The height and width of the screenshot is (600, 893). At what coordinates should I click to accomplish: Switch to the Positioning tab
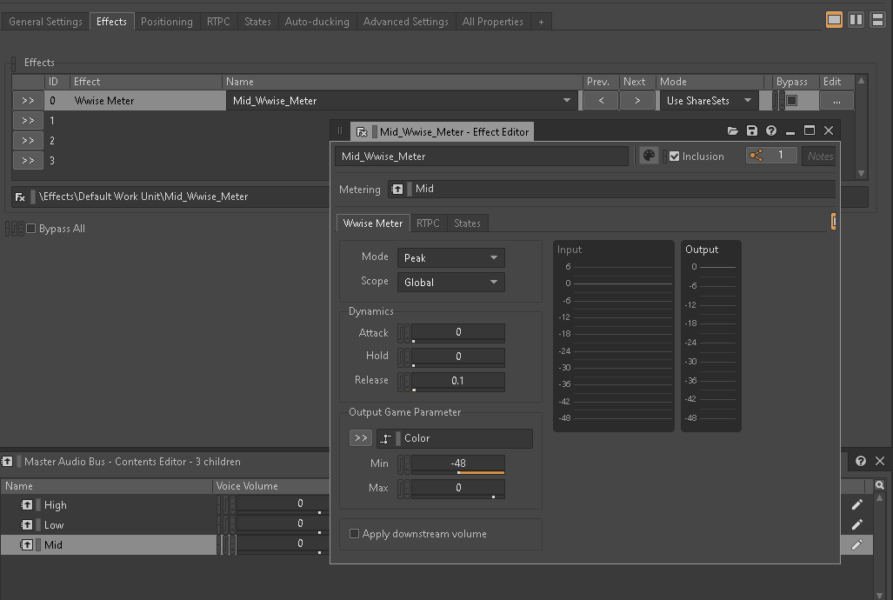(167, 22)
